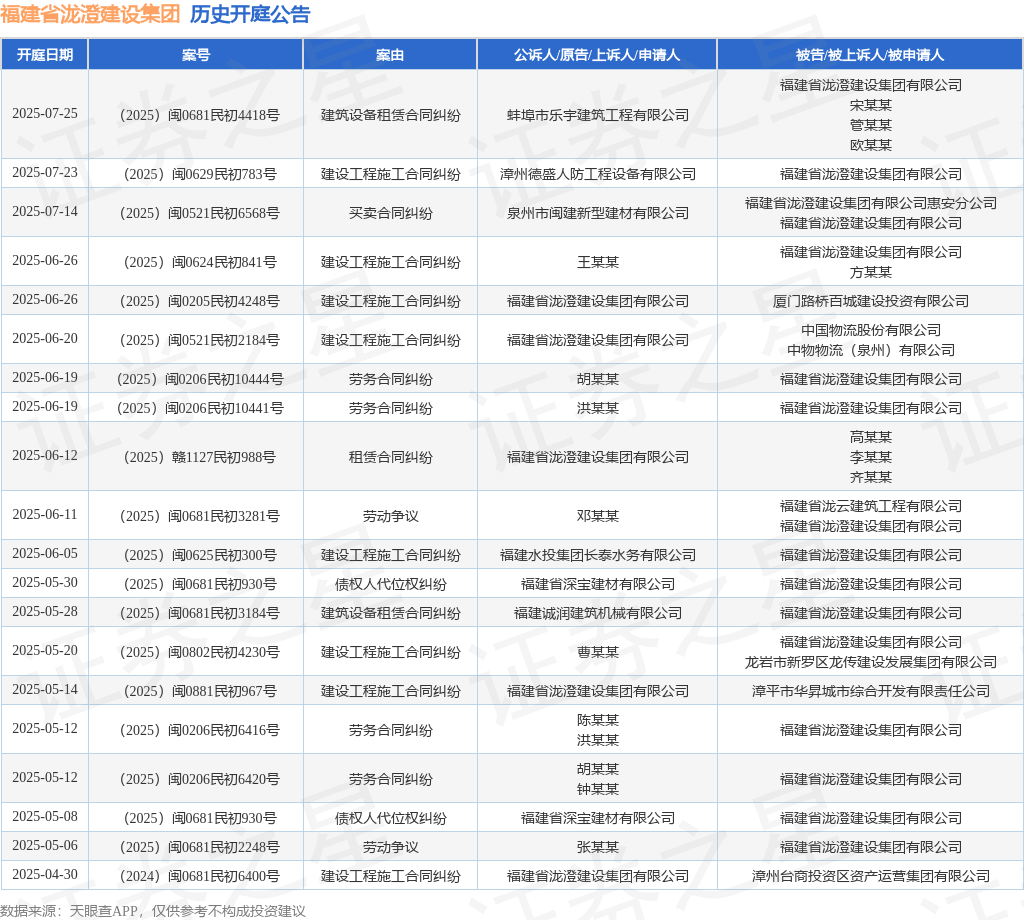Click the 历史开庭公告 heading

click(250, 14)
